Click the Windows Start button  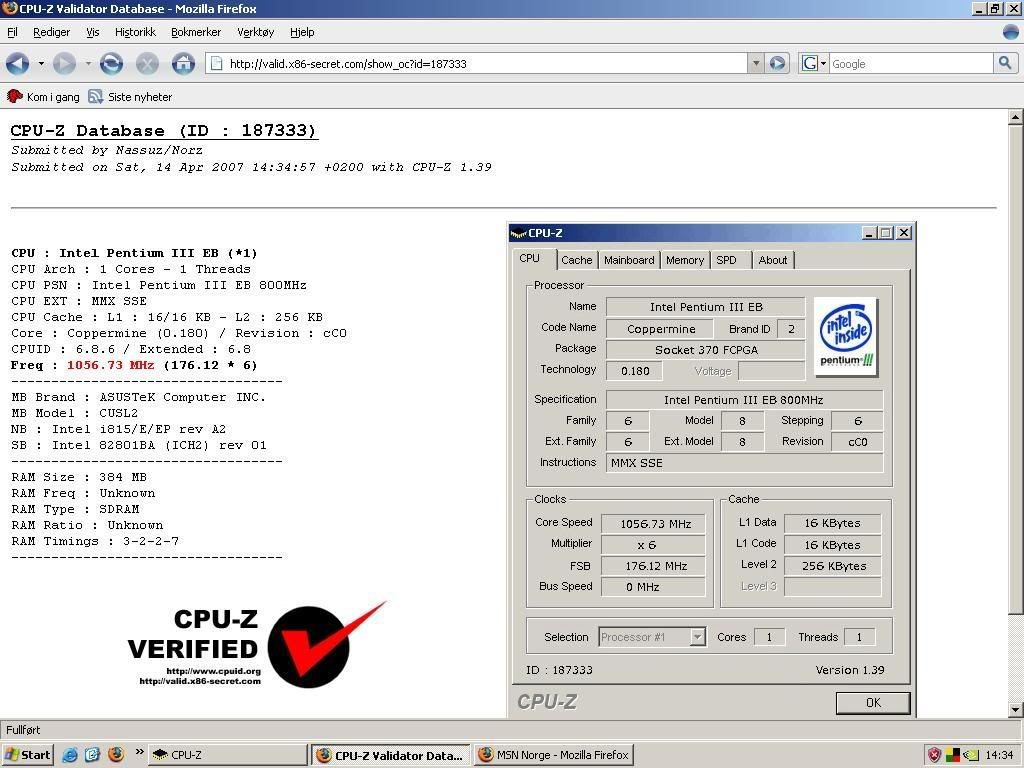27,755
